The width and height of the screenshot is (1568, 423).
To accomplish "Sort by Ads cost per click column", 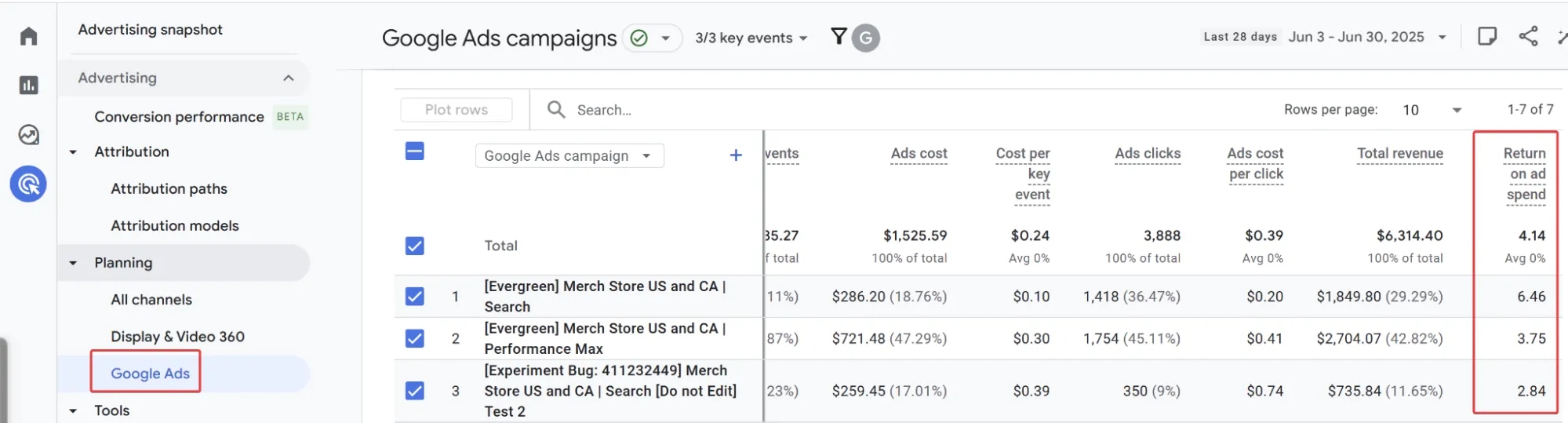I will tap(1255, 164).
